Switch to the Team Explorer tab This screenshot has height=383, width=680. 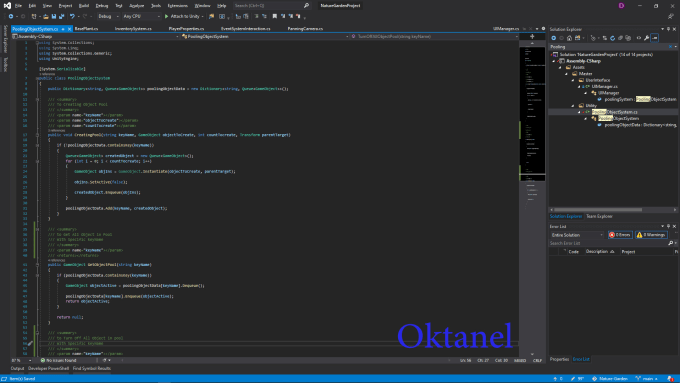[599, 216]
